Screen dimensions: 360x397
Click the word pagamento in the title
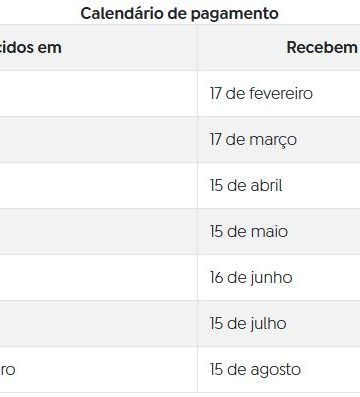point(235,15)
